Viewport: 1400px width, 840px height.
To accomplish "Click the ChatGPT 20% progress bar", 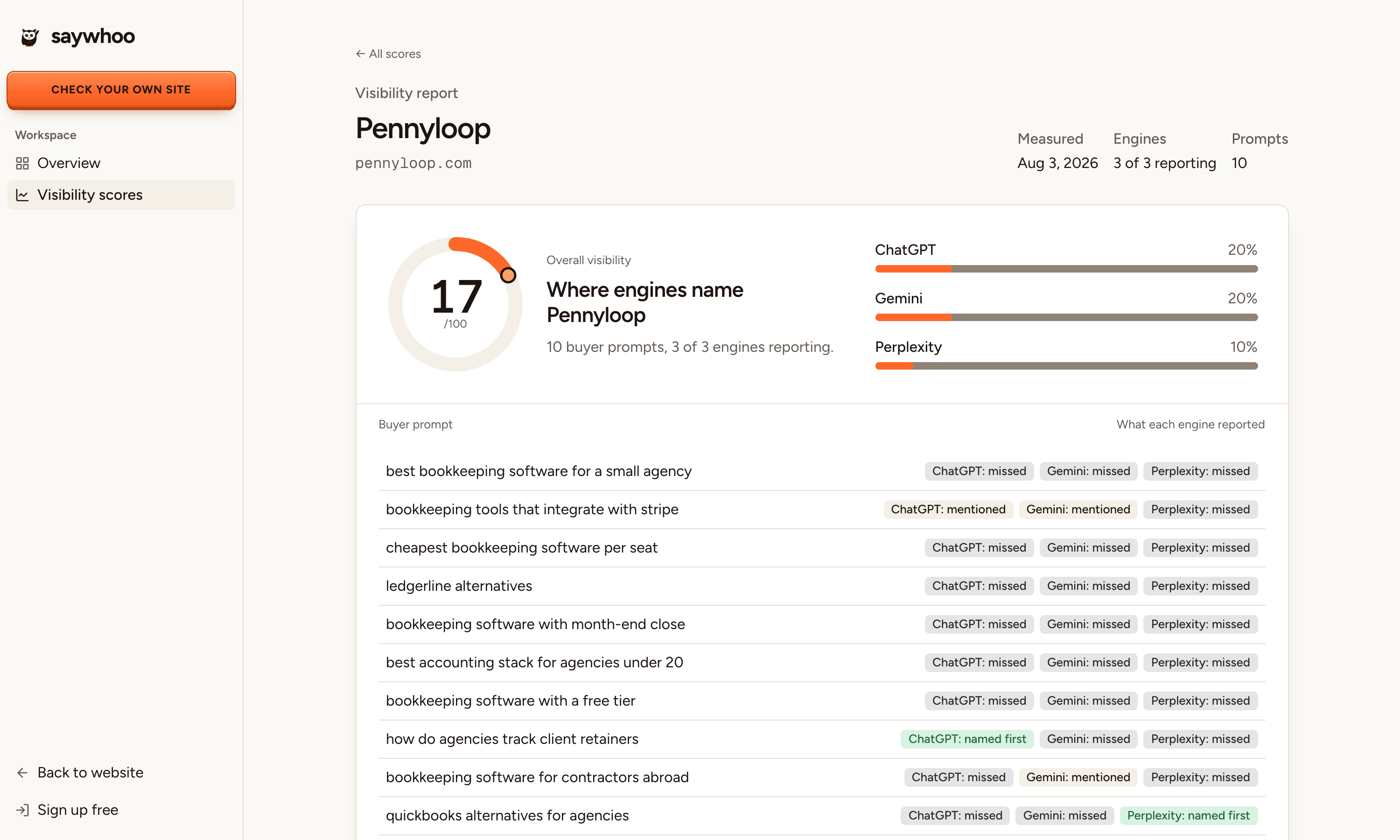I will [1066, 269].
